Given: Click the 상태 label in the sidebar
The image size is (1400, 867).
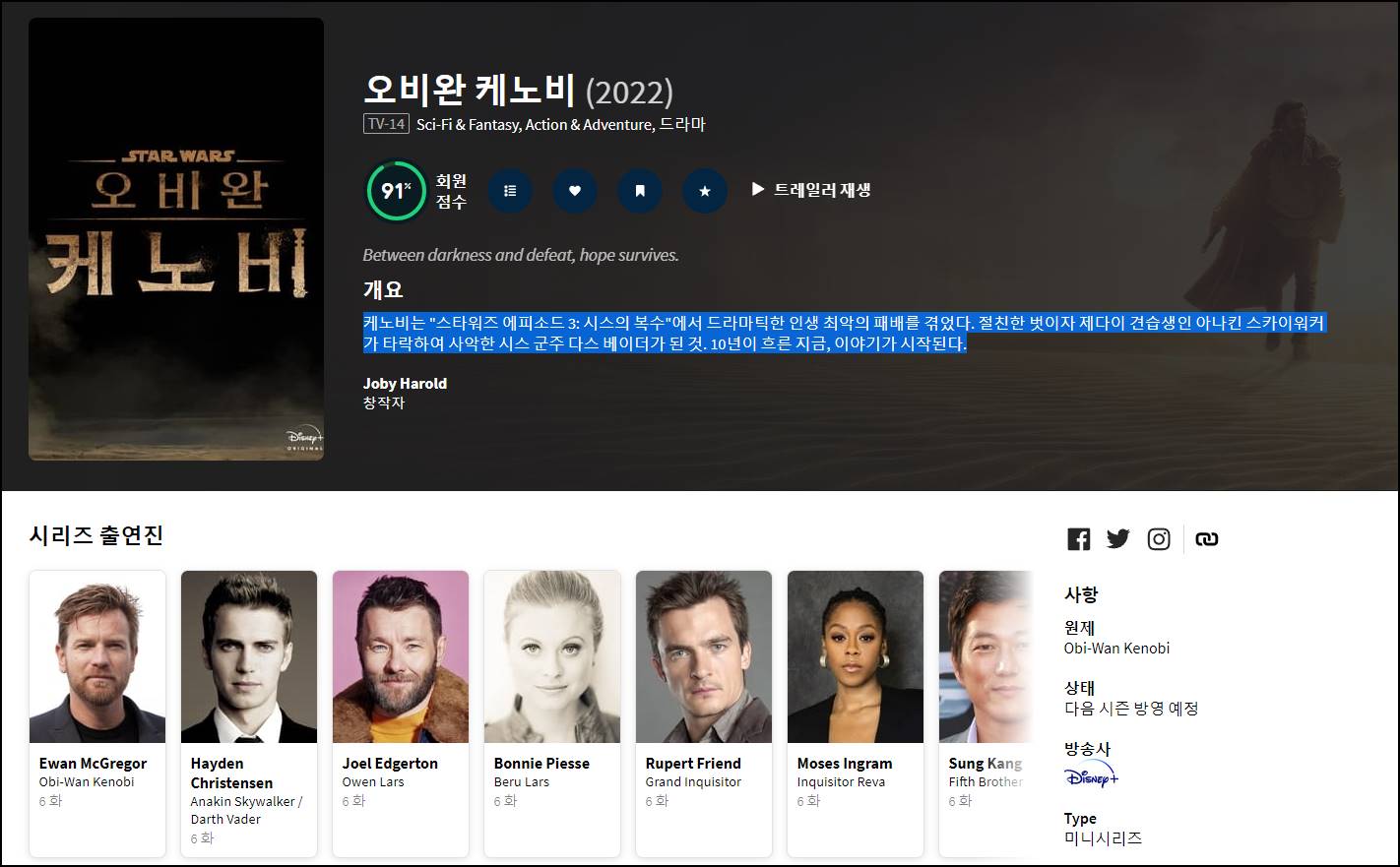Looking at the screenshot, I should [1080, 688].
